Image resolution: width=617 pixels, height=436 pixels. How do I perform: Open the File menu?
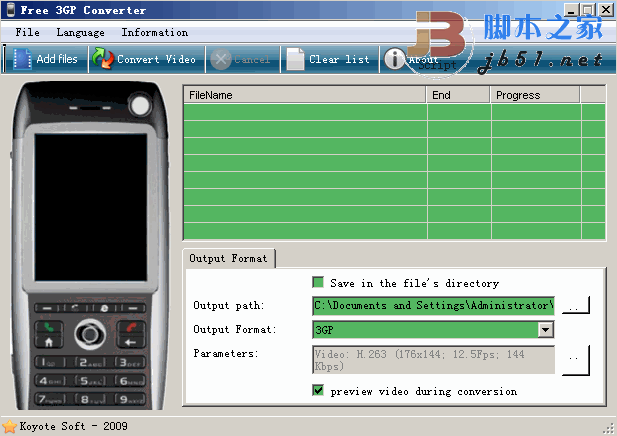28,32
